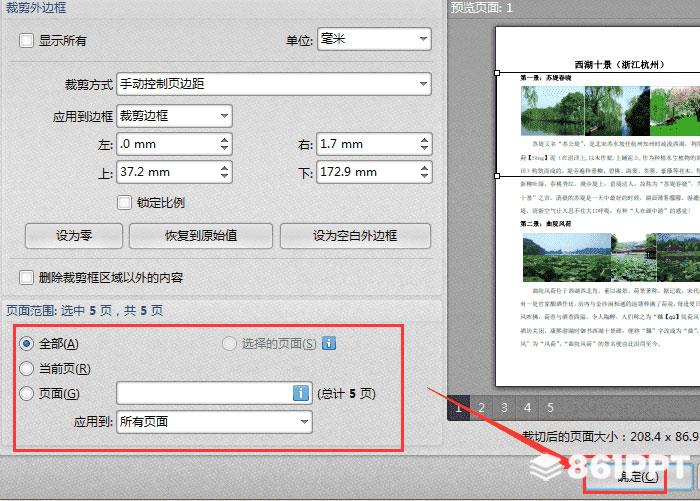Select the 选择的页面(S) radio button
The image size is (700, 501).
click(x=229, y=343)
